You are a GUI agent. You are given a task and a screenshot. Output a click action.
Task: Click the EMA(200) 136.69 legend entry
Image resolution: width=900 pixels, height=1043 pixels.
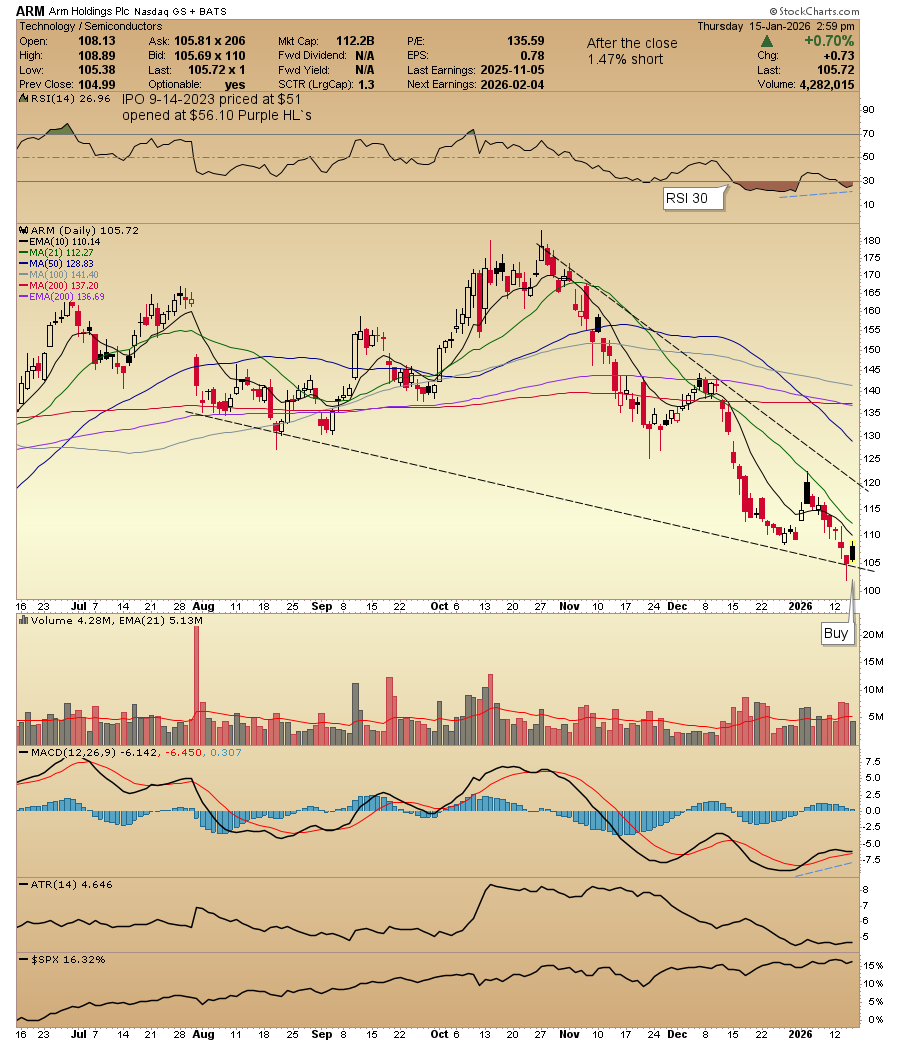coord(62,297)
